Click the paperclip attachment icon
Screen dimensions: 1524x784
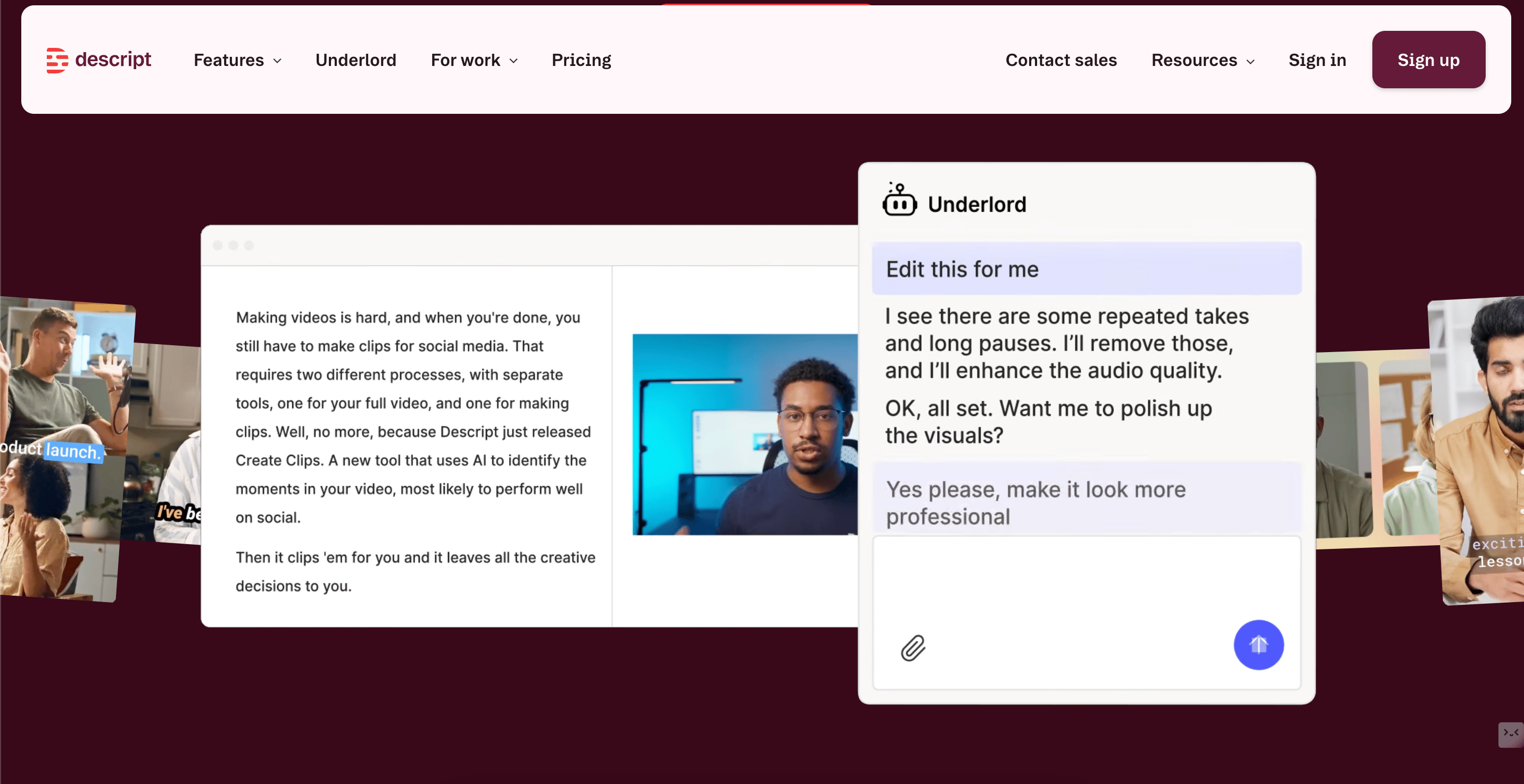tap(913, 648)
